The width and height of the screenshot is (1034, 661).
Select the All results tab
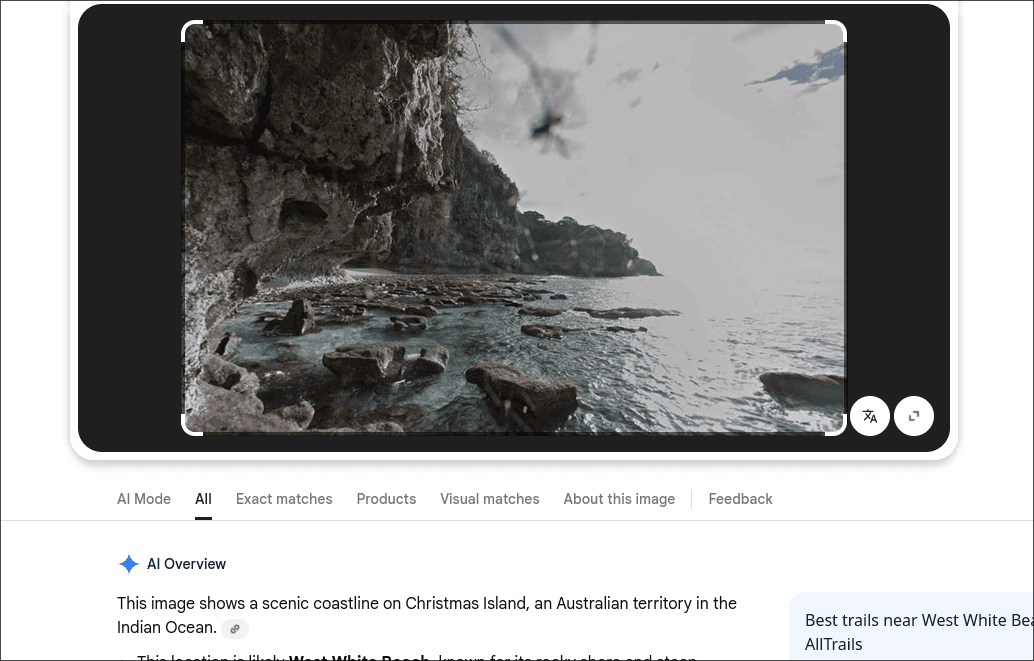point(203,499)
